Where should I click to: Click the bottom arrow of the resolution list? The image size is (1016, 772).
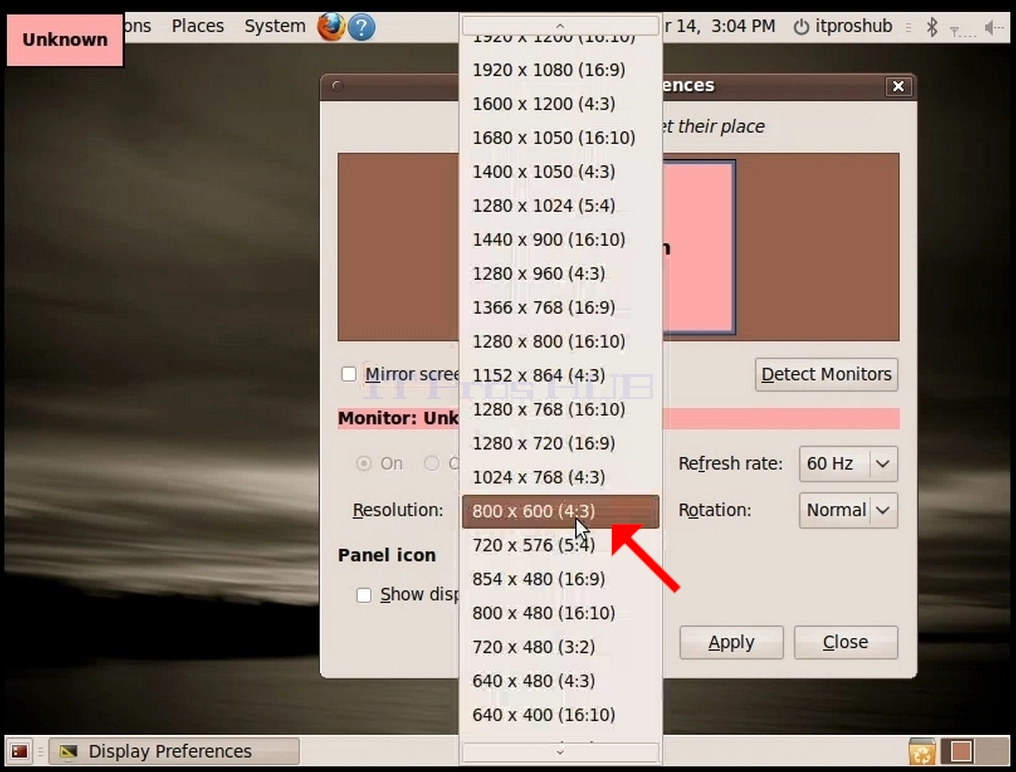coord(560,753)
